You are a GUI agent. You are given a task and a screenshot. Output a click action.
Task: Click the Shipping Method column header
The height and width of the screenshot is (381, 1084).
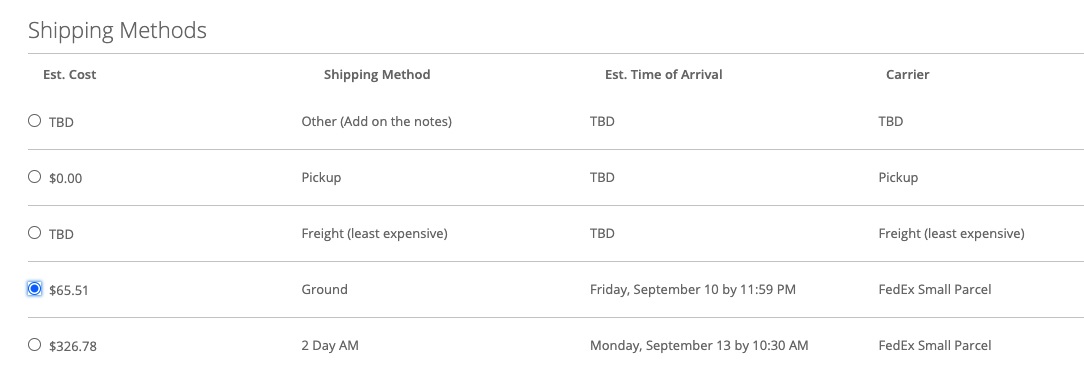[377, 75]
